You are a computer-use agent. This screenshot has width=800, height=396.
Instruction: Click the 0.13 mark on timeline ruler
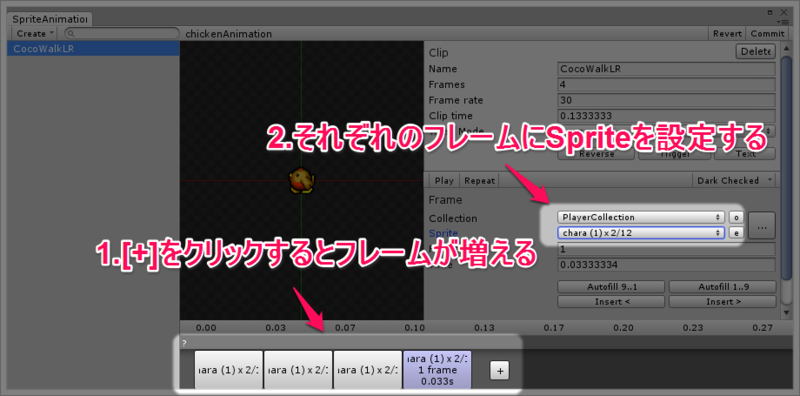point(485,328)
